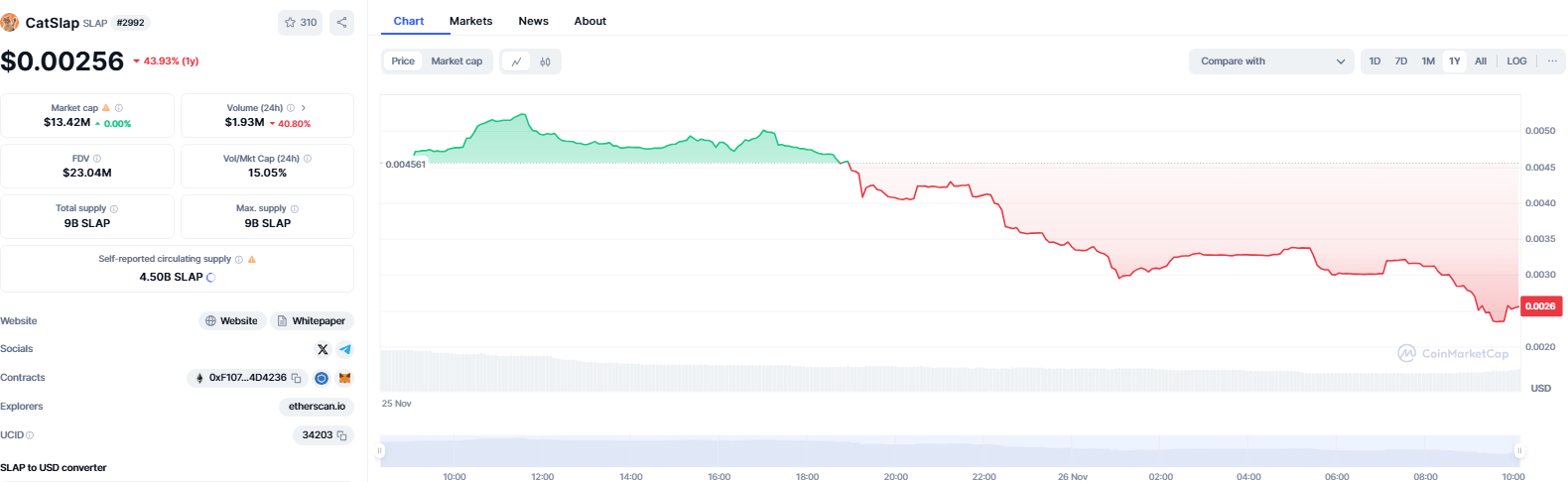
Task: Open the Compare with dropdown
Action: click(x=1271, y=61)
